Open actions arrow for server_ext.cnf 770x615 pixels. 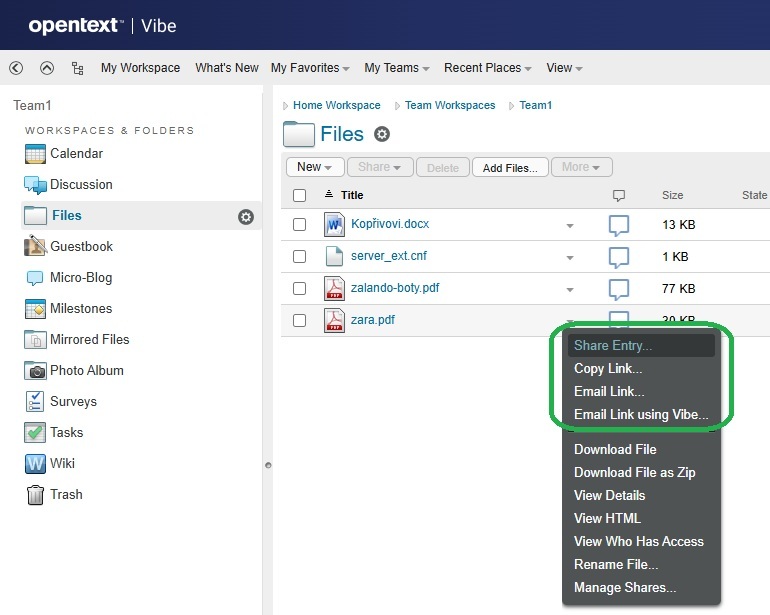click(570, 258)
